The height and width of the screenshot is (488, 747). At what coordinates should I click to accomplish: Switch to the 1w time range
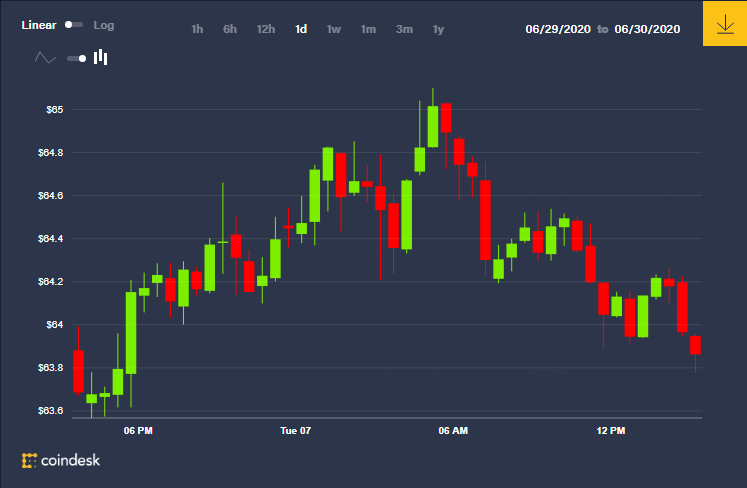(x=334, y=29)
